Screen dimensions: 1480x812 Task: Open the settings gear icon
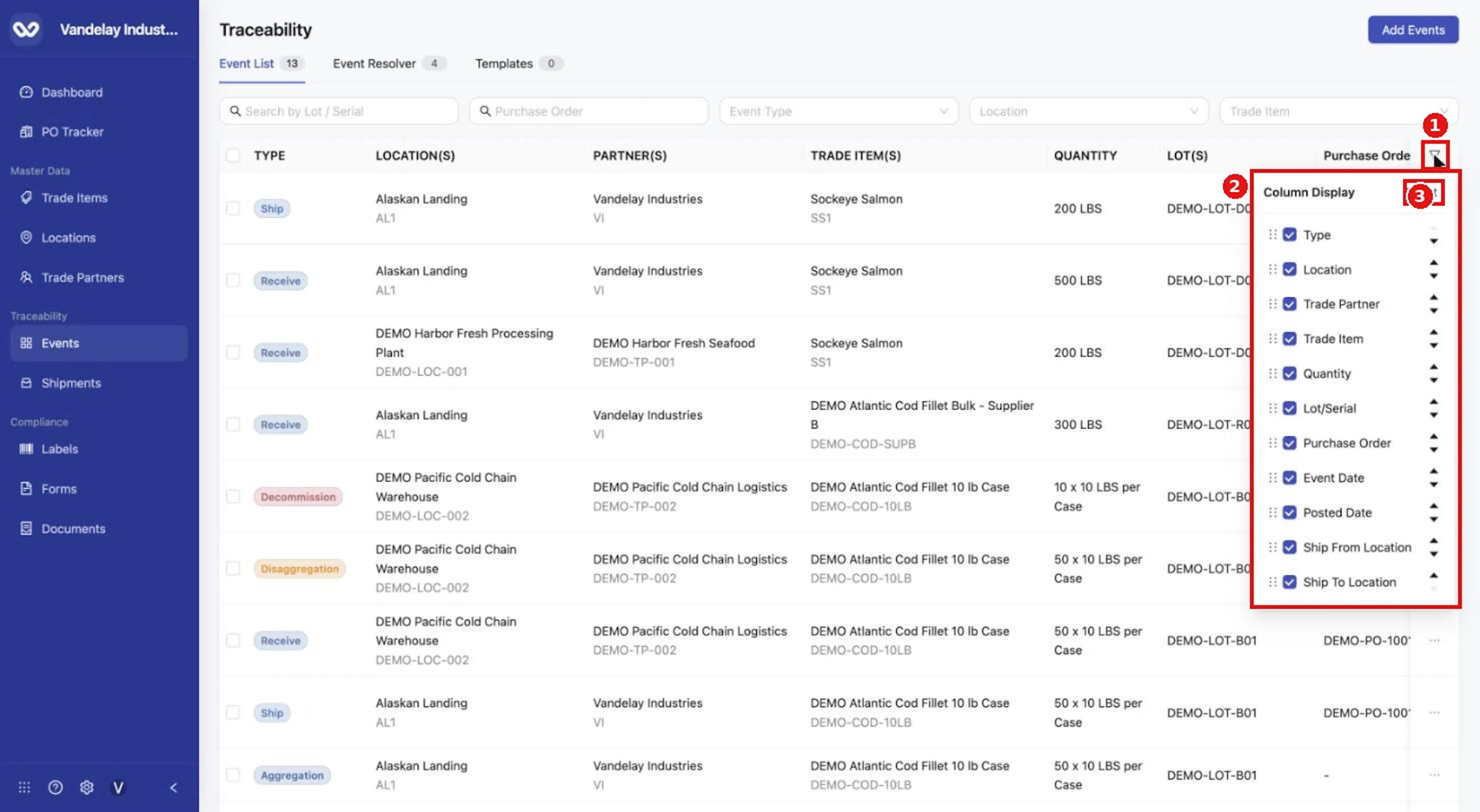tap(87, 787)
